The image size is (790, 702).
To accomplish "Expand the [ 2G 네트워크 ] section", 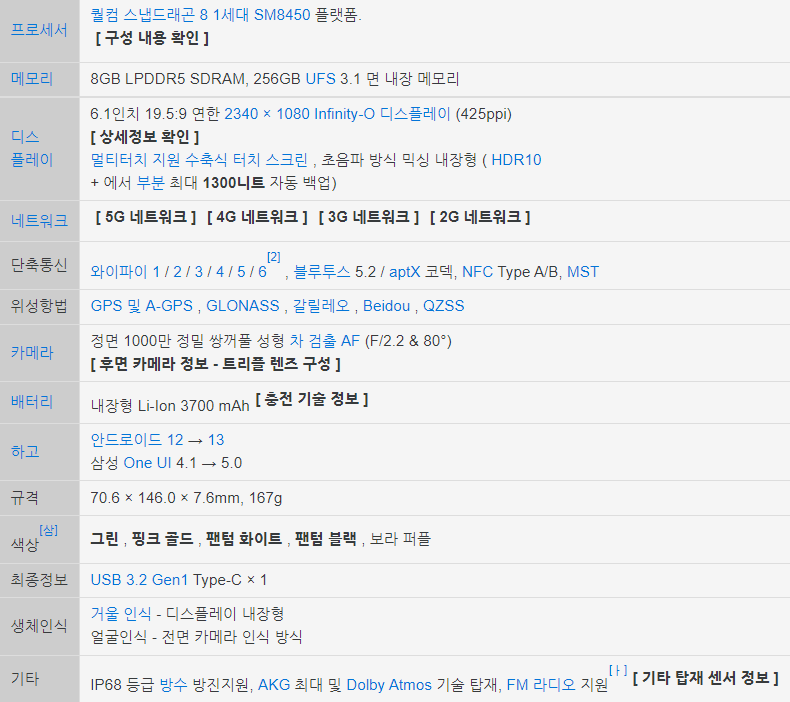I will 480,217.
